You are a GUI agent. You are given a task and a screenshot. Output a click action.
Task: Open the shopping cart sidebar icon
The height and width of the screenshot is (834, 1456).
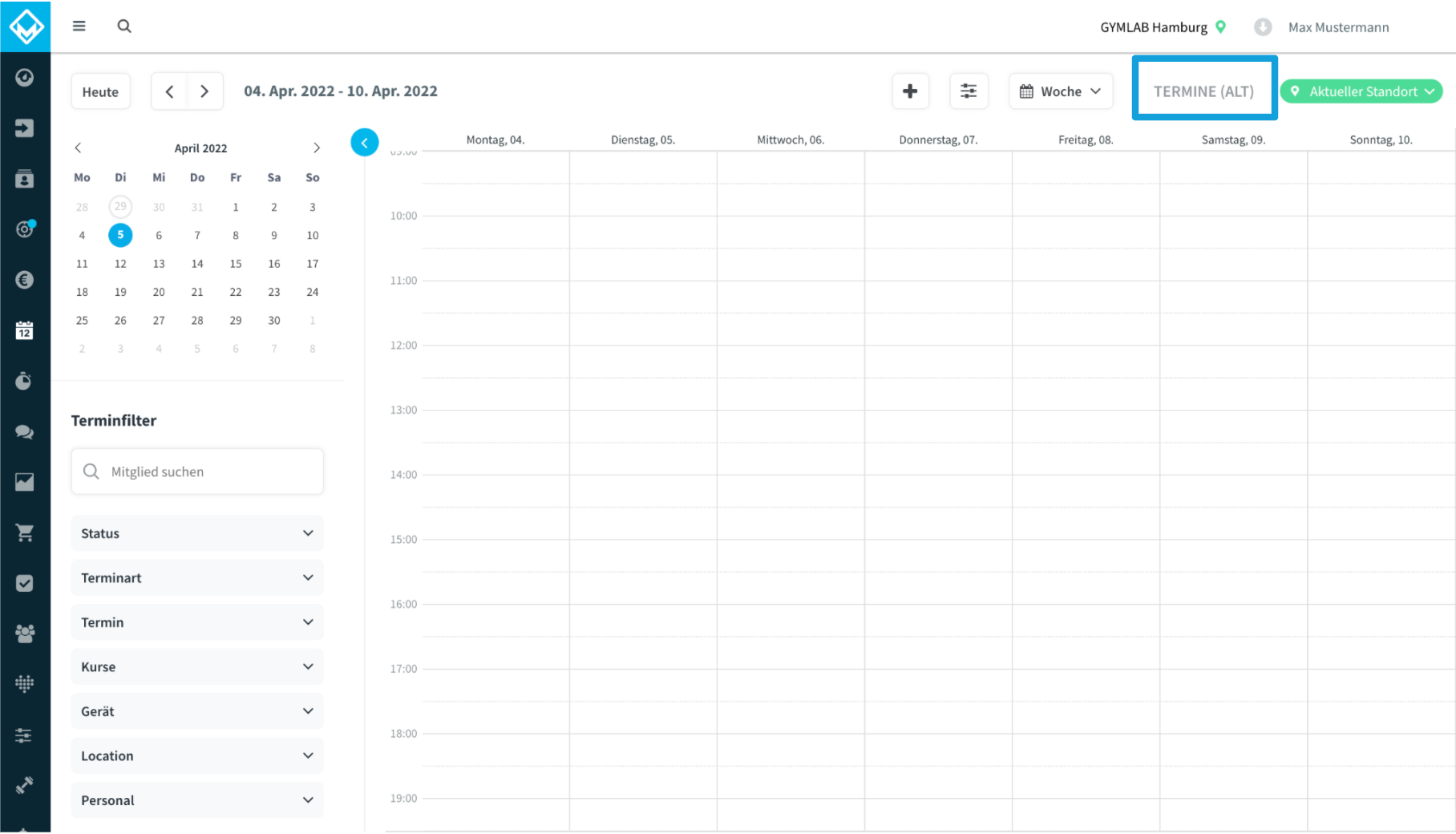pos(24,532)
